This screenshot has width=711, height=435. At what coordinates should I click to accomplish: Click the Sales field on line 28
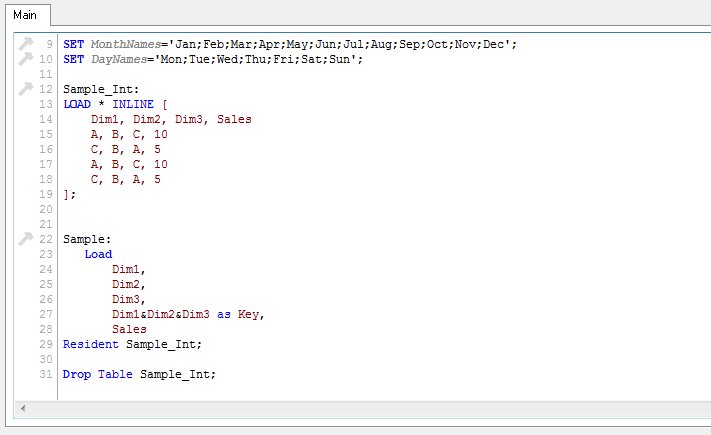tap(129, 329)
